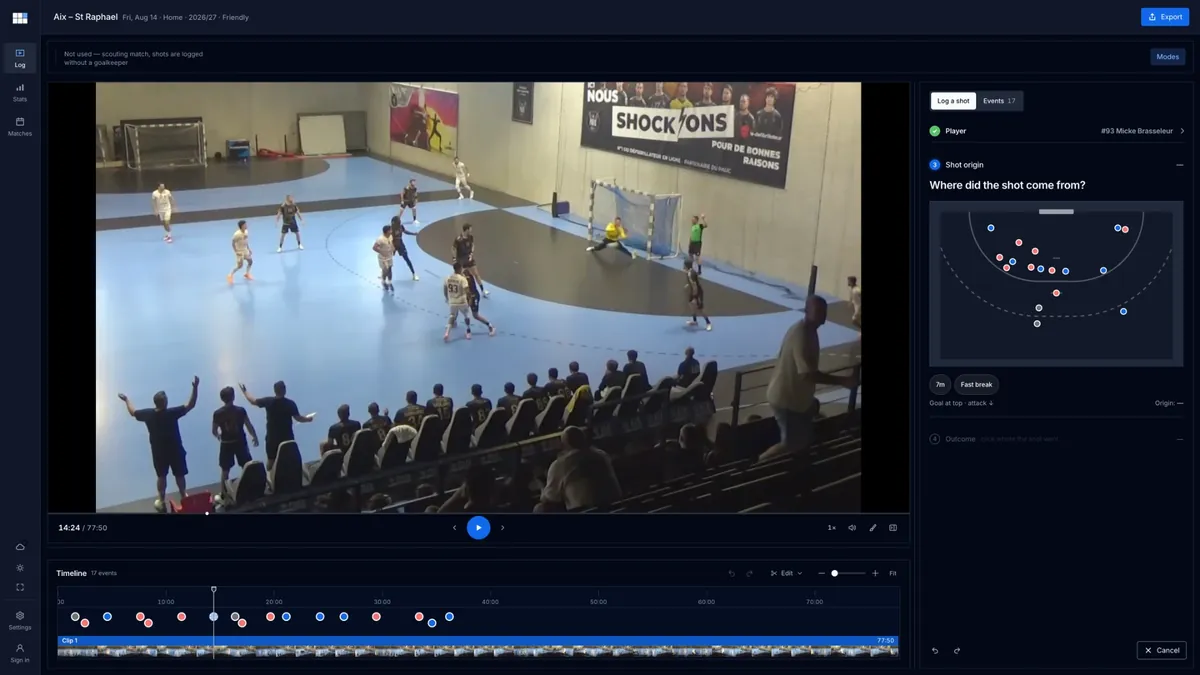The width and height of the screenshot is (1200, 675).
Task: Click undo arrow at bottom of shot panel
Action: [935, 650]
